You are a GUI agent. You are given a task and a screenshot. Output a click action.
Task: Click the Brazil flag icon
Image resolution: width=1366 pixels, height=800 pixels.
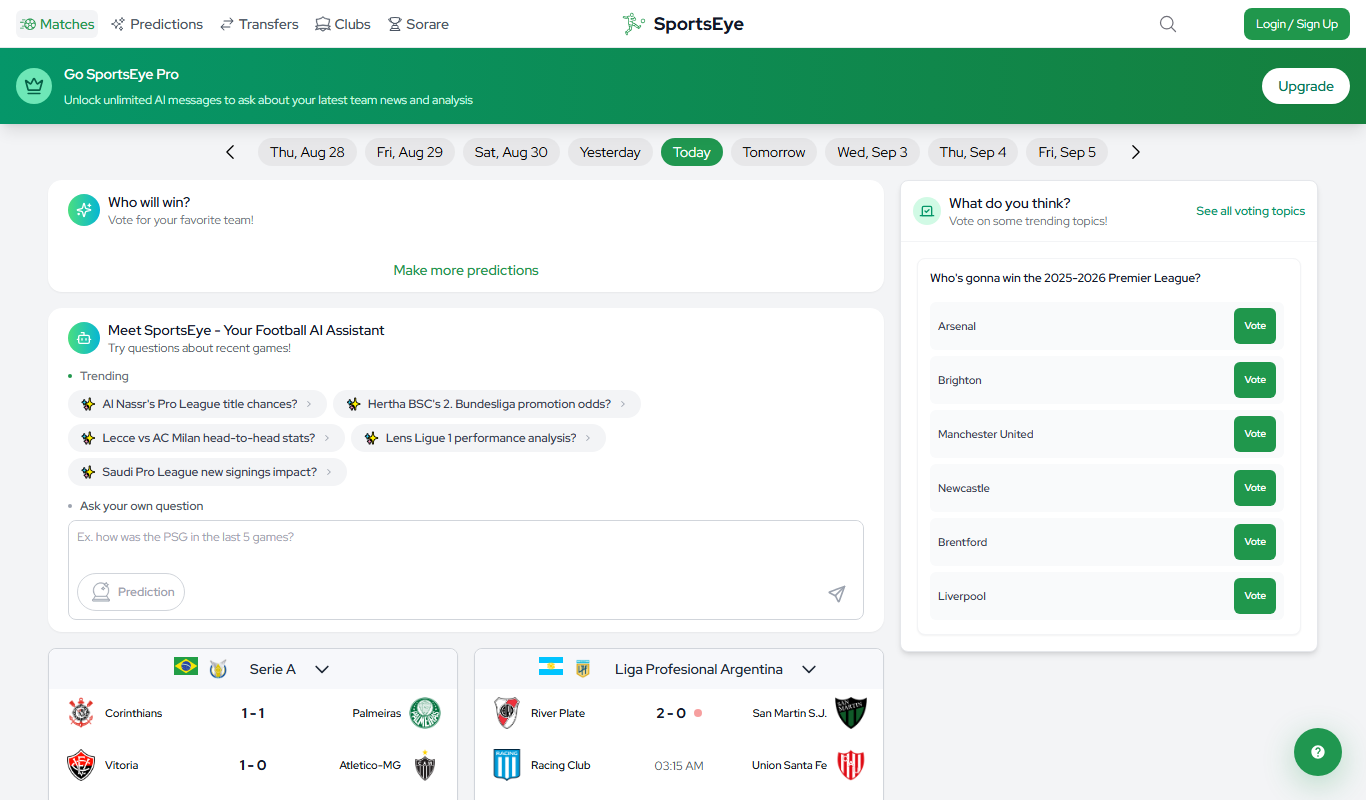tap(186, 667)
